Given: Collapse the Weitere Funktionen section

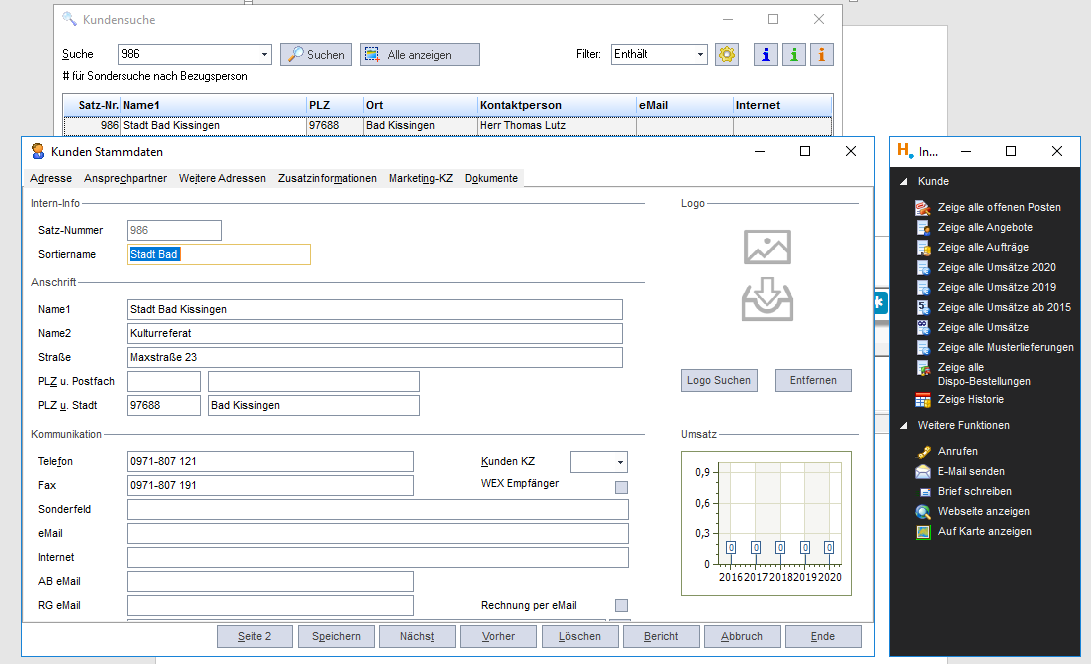Looking at the screenshot, I should click(904, 426).
